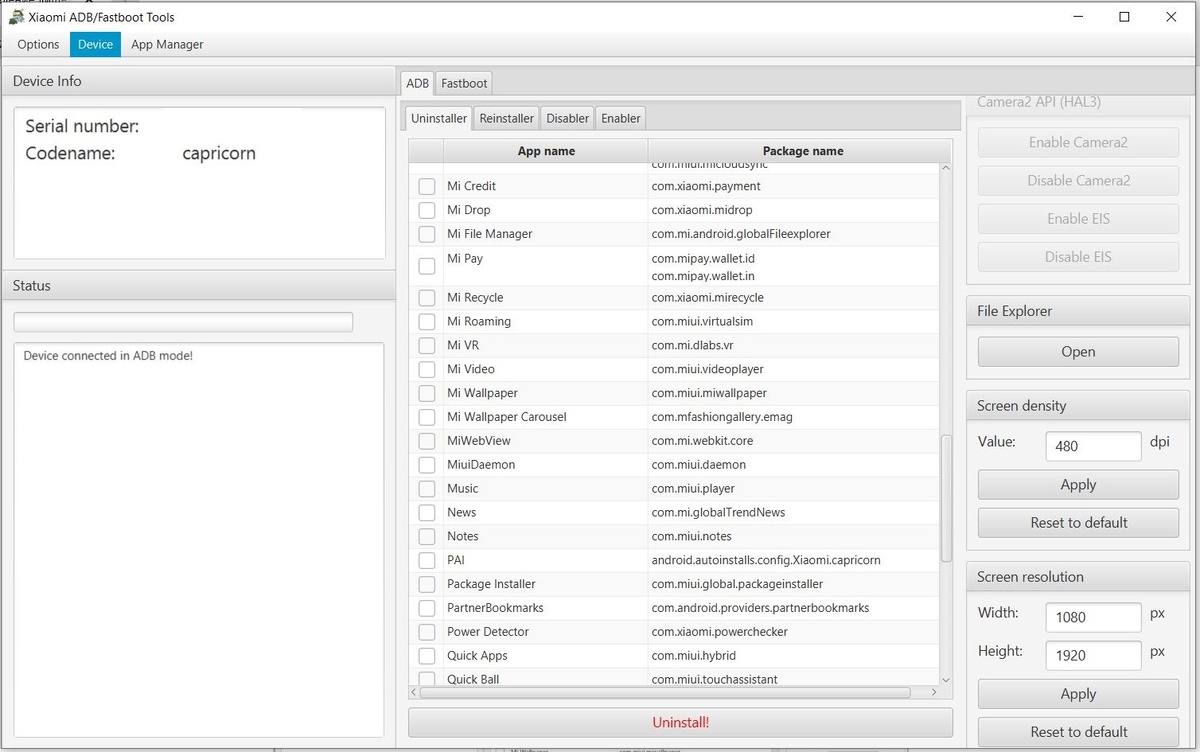
Task: Apply the screen resolution
Action: pyautogui.click(x=1078, y=694)
